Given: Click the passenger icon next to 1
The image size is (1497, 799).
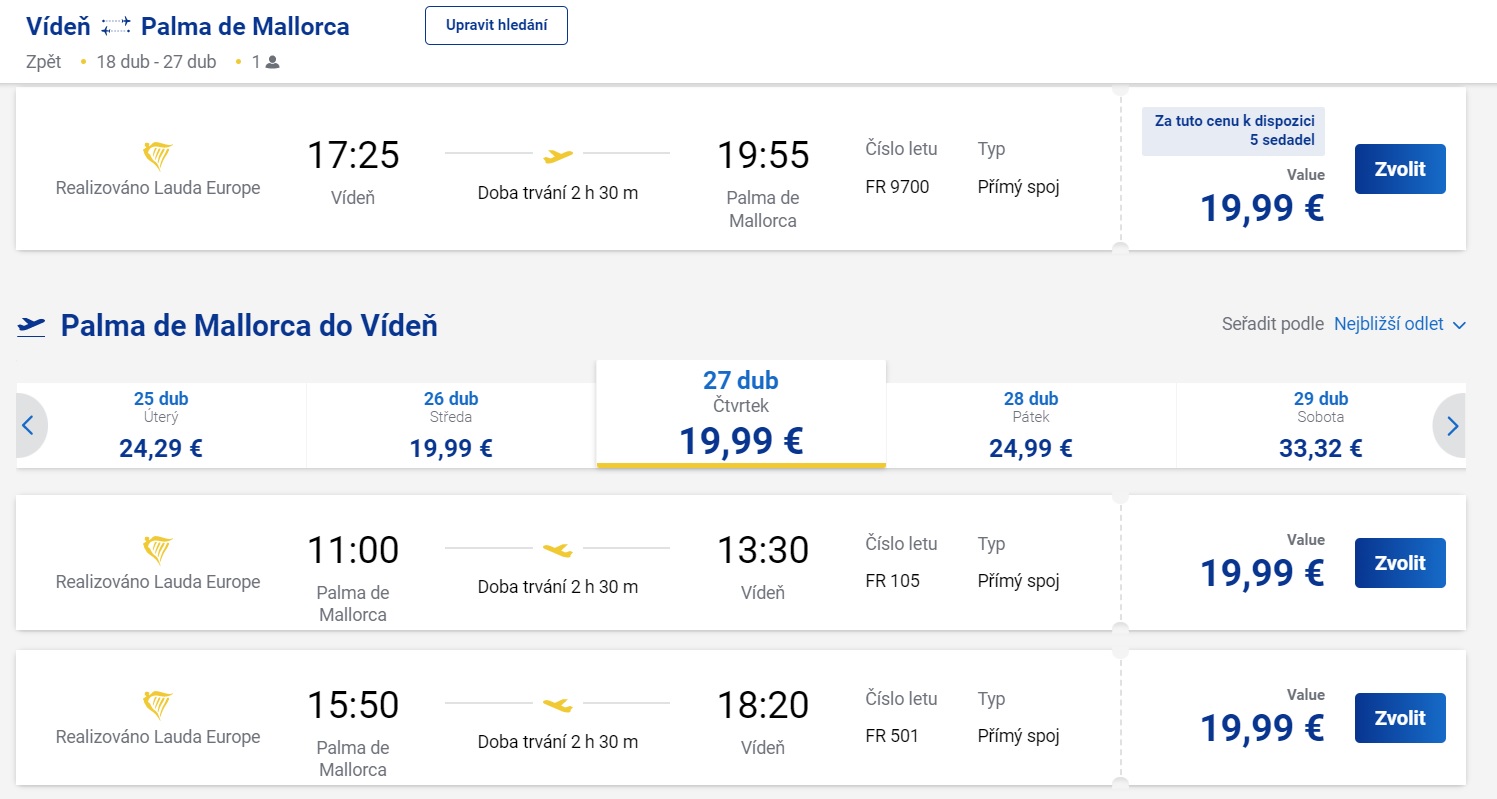Looking at the screenshot, I should coord(273,62).
